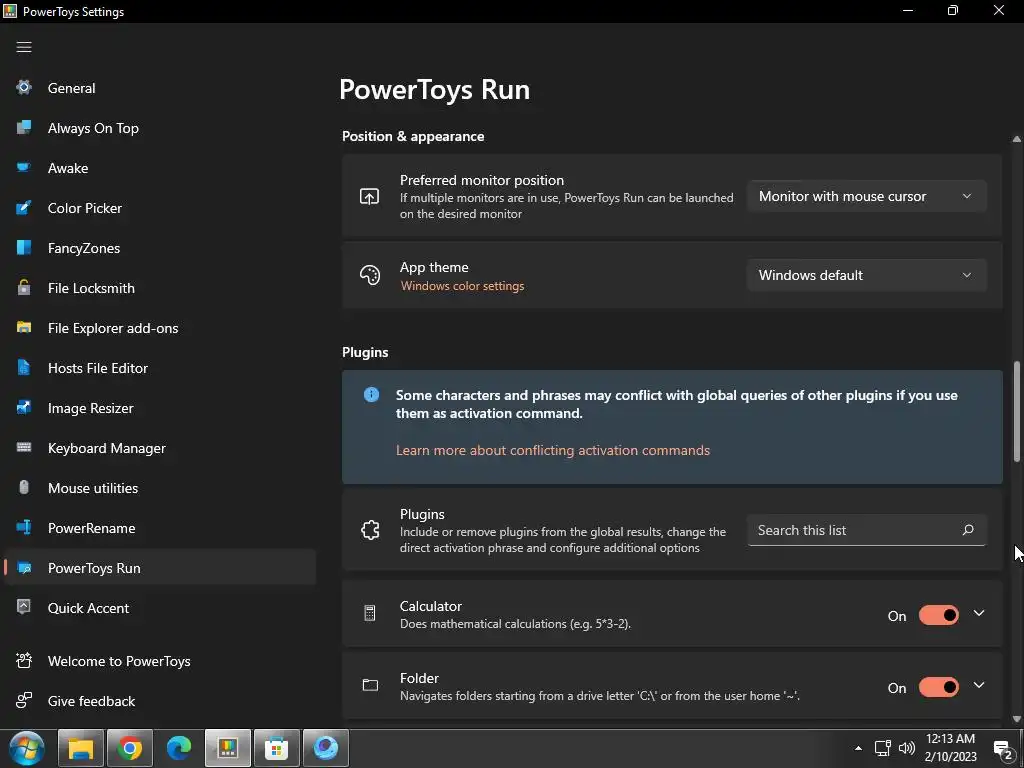The width and height of the screenshot is (1024, 768).
Task: Go to the General settings page
Action: coord(159,88)
